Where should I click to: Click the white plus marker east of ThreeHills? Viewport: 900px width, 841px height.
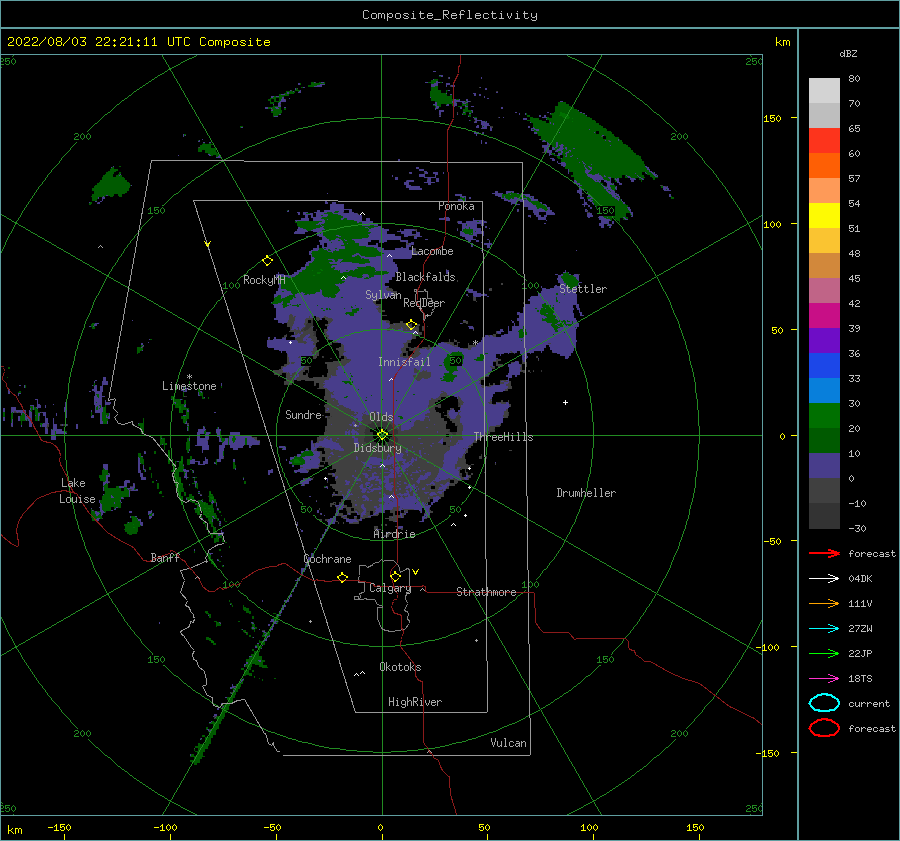[565, 402]
